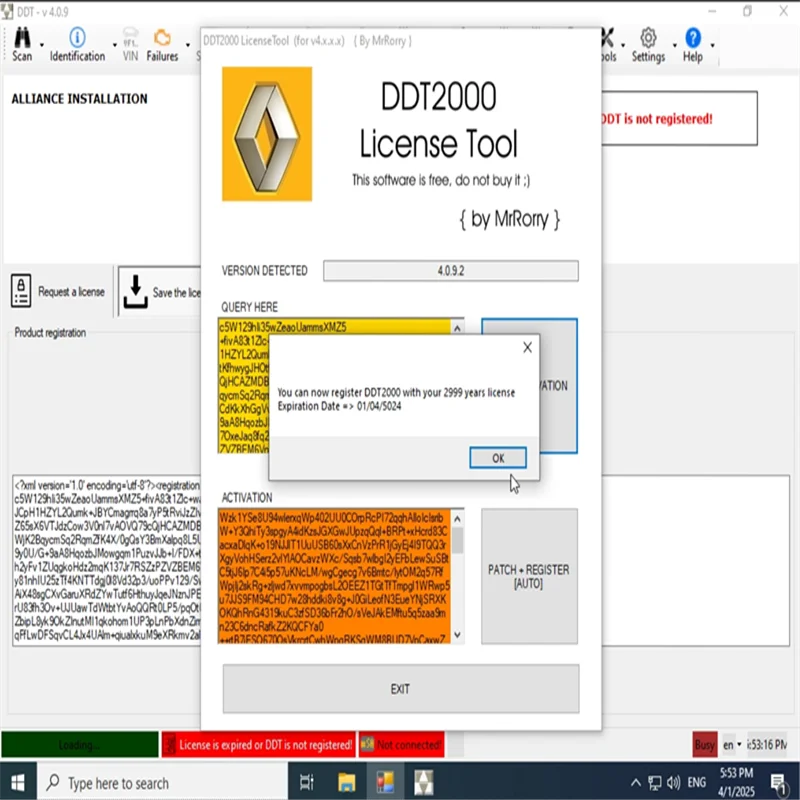Screen dimensions: 800x800
Task: Click the EXIT button
Action: click(x=401, y=689)
